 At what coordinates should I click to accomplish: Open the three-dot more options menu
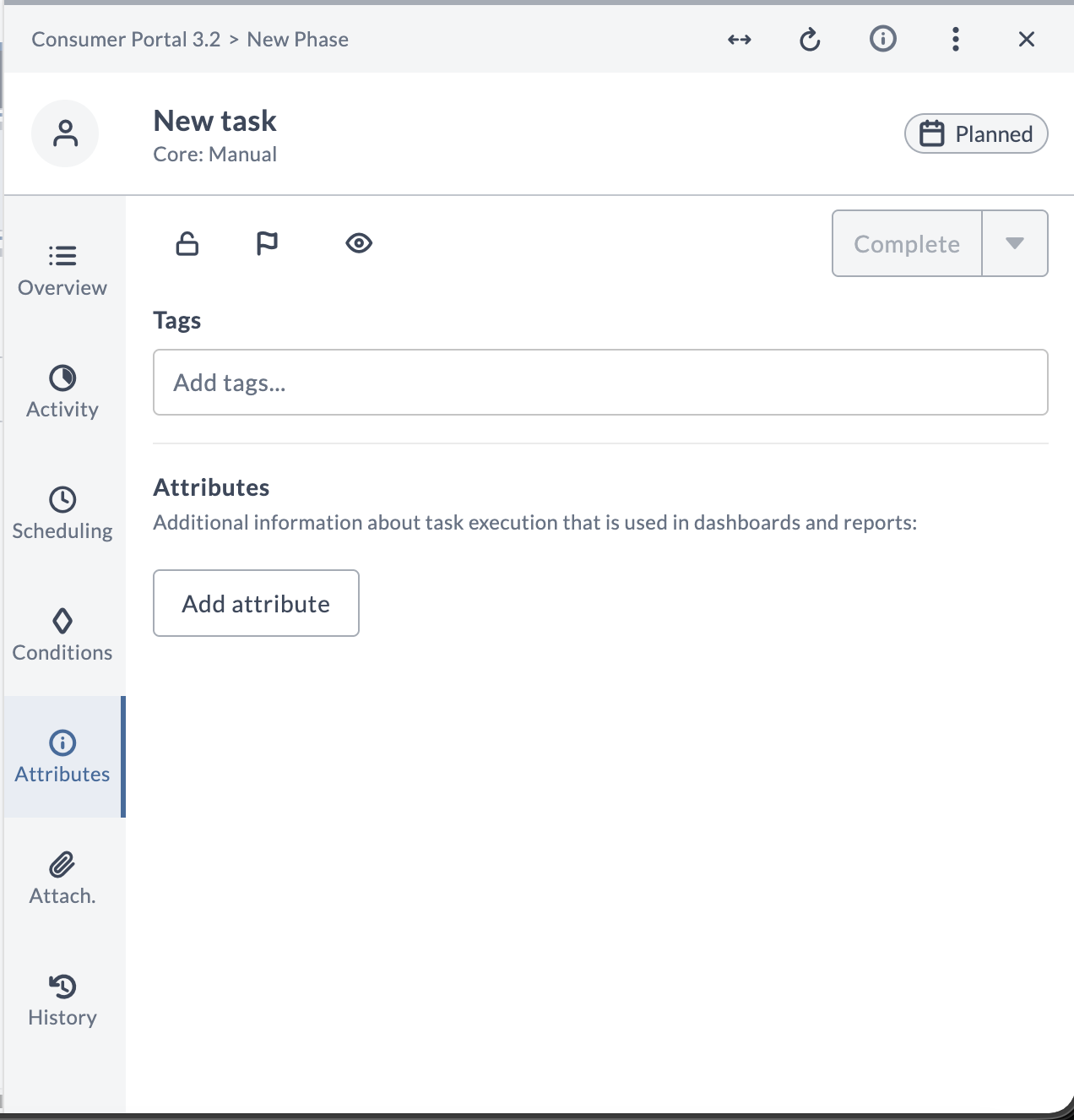(x=955, y=39)
